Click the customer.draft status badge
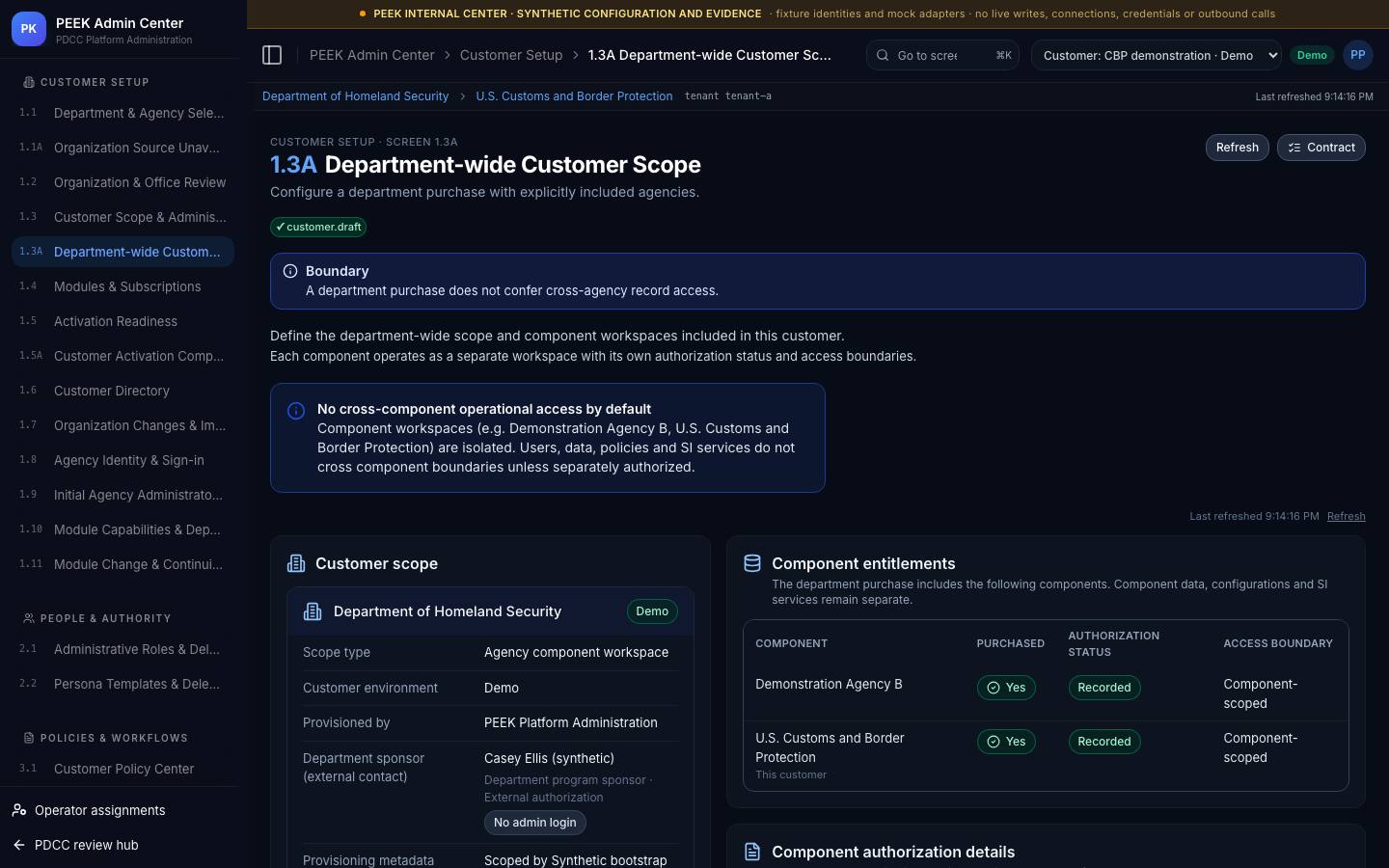Image resolution: width=1389 pixels, height=868 pixels. click(x=318, y=227)
